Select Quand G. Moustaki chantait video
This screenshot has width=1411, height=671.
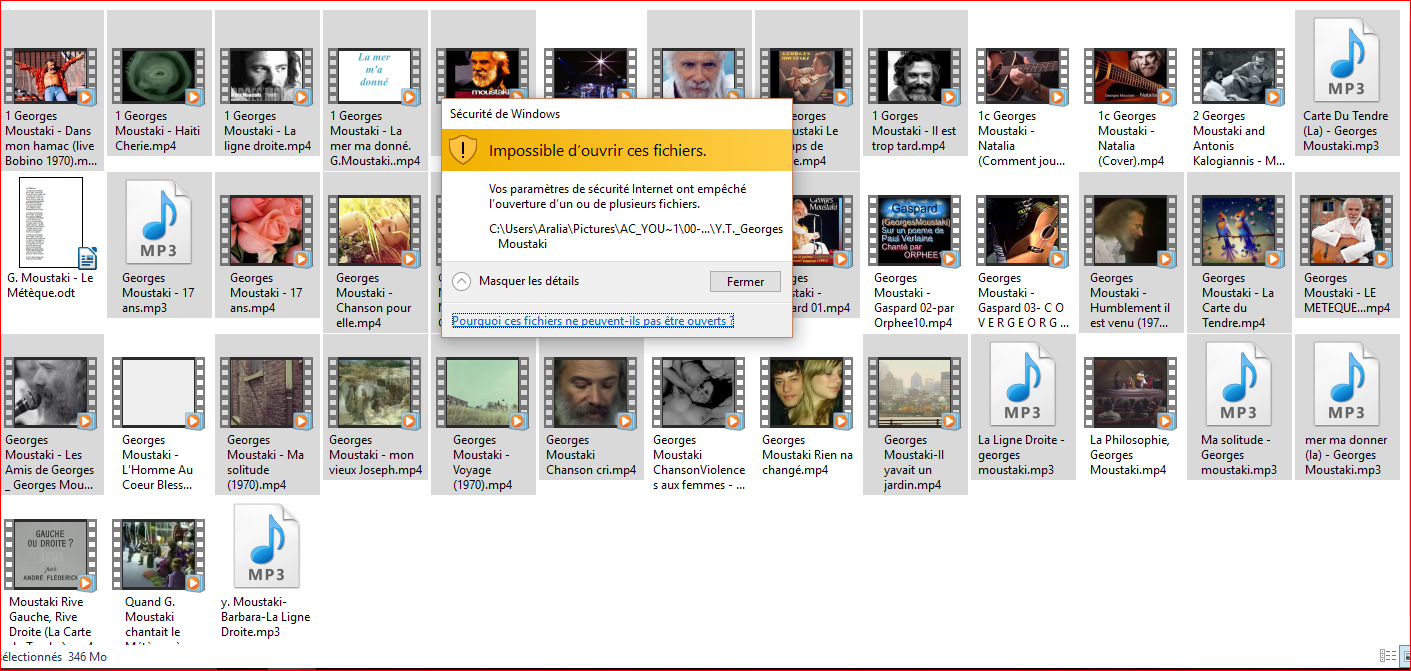159,555
